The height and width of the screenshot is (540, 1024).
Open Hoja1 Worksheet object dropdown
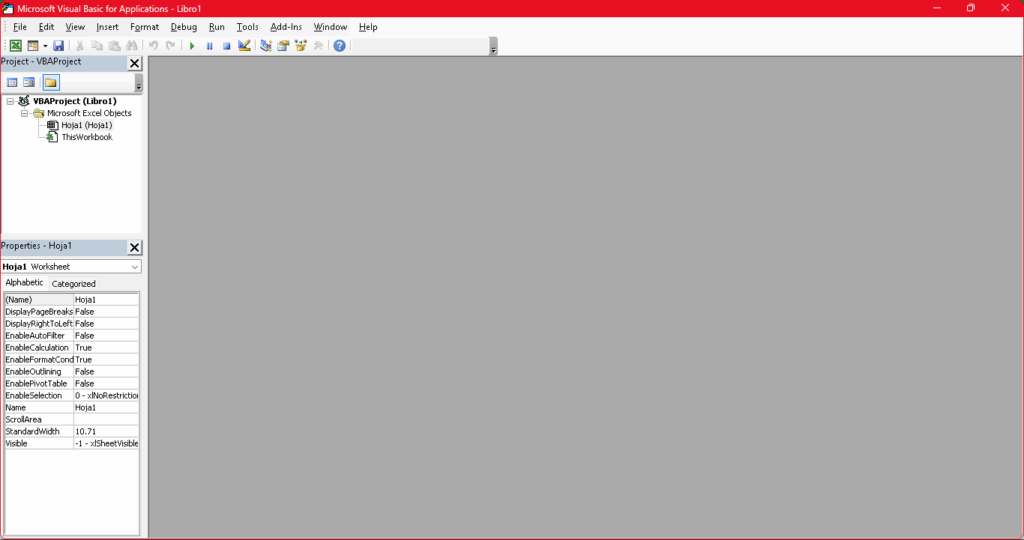pos(135,266)
